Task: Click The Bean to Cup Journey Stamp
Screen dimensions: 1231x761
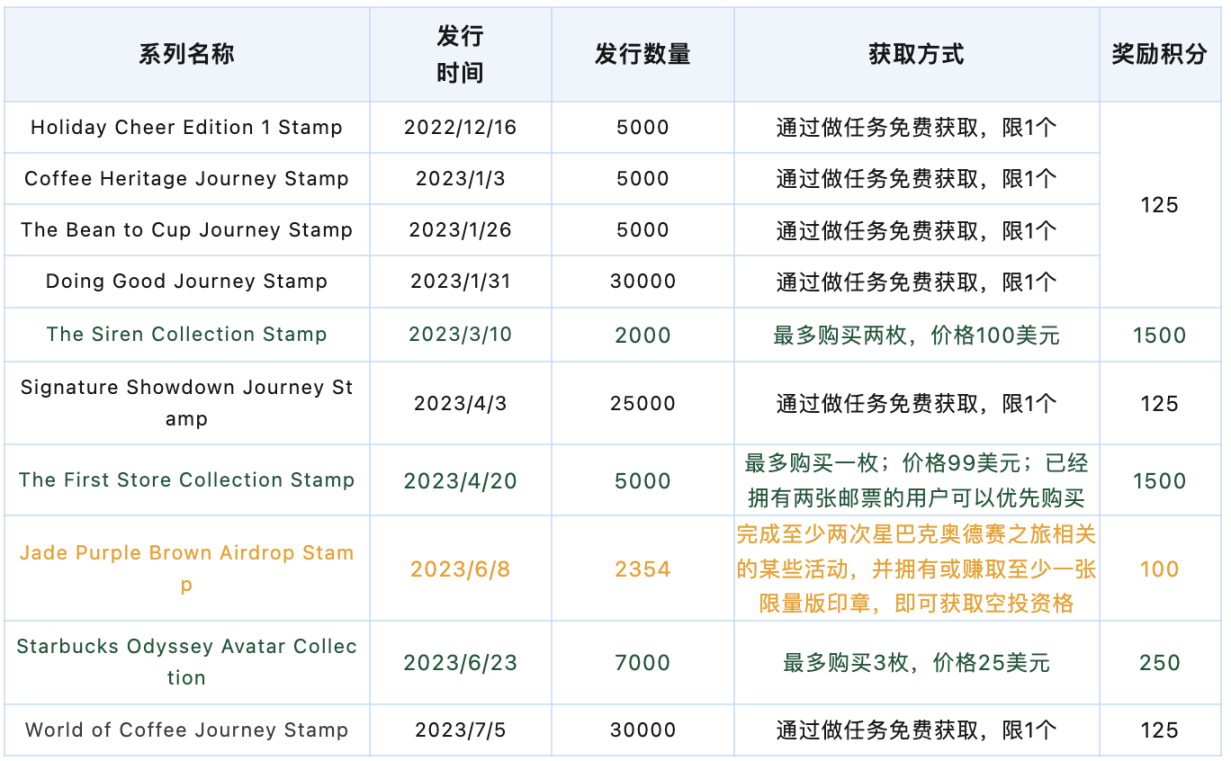Action: click(186, 230)
